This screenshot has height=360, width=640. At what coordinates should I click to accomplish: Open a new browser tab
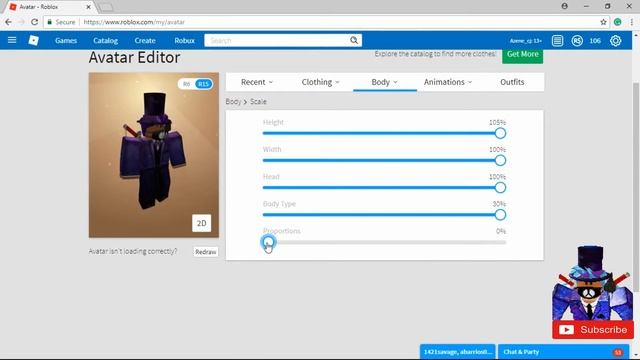click(106, 7)
